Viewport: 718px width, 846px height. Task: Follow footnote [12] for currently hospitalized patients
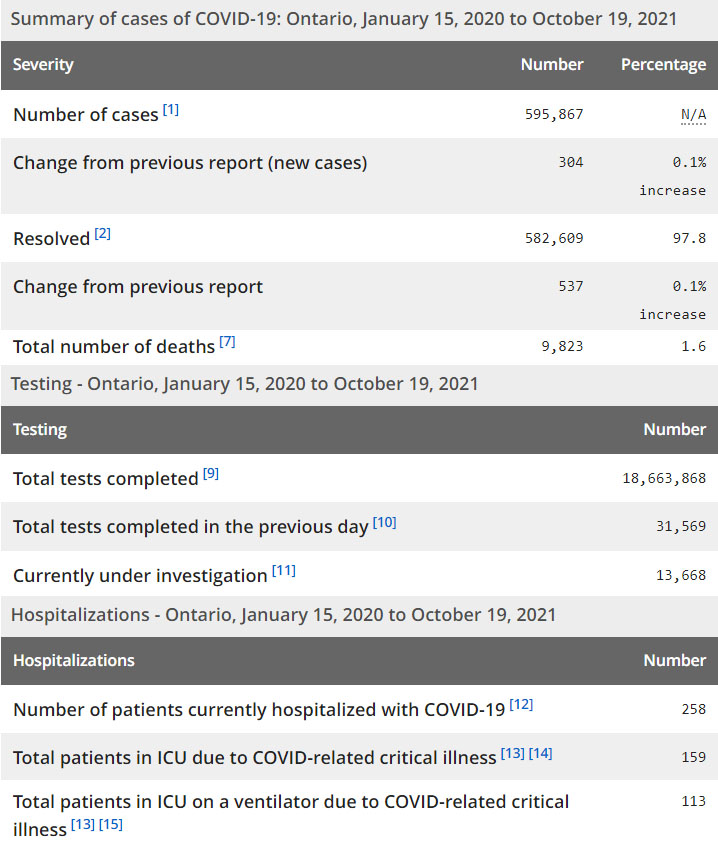tap(521, 705)
